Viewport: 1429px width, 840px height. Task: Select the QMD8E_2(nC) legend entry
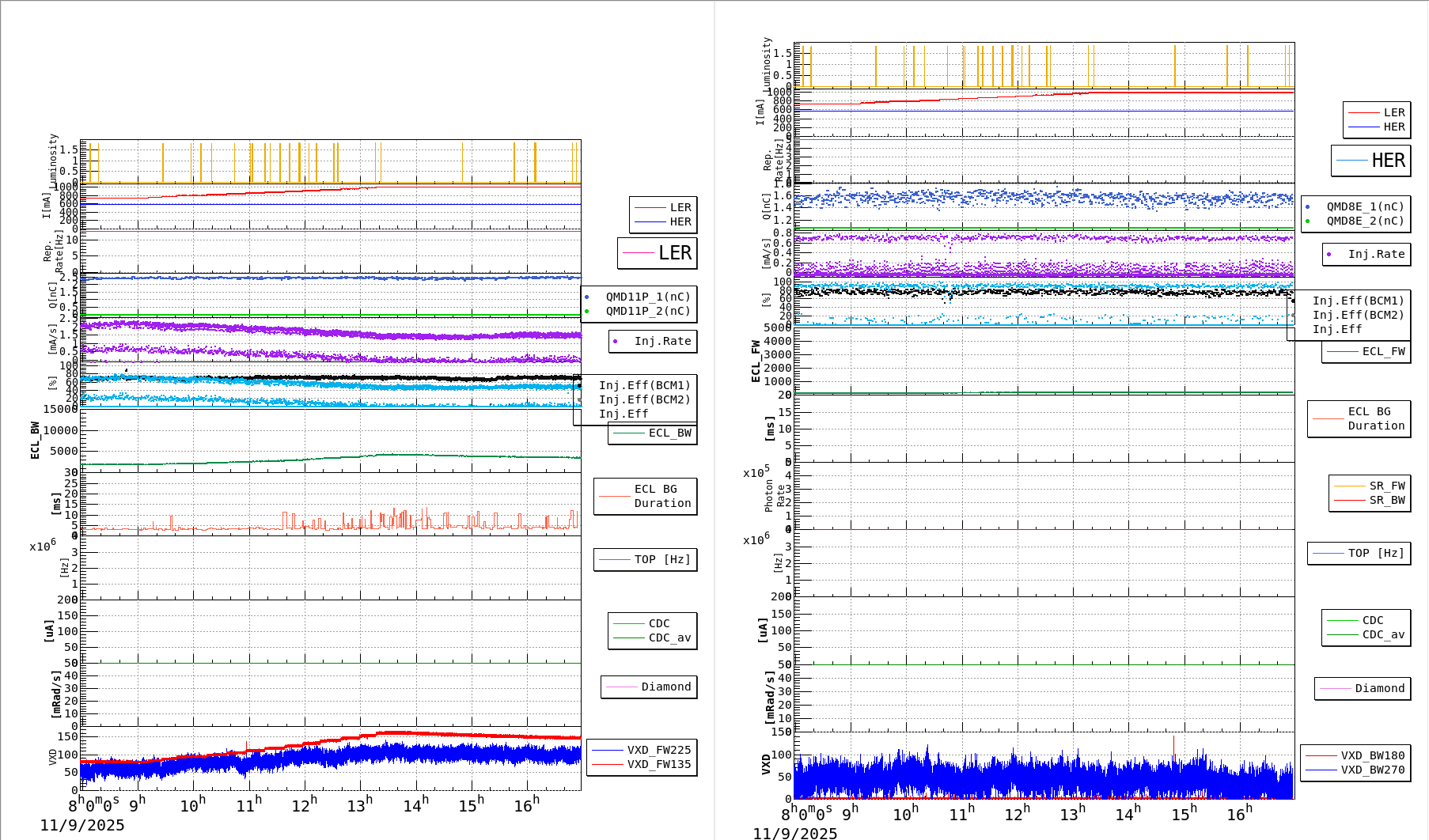coord(1365,221)
